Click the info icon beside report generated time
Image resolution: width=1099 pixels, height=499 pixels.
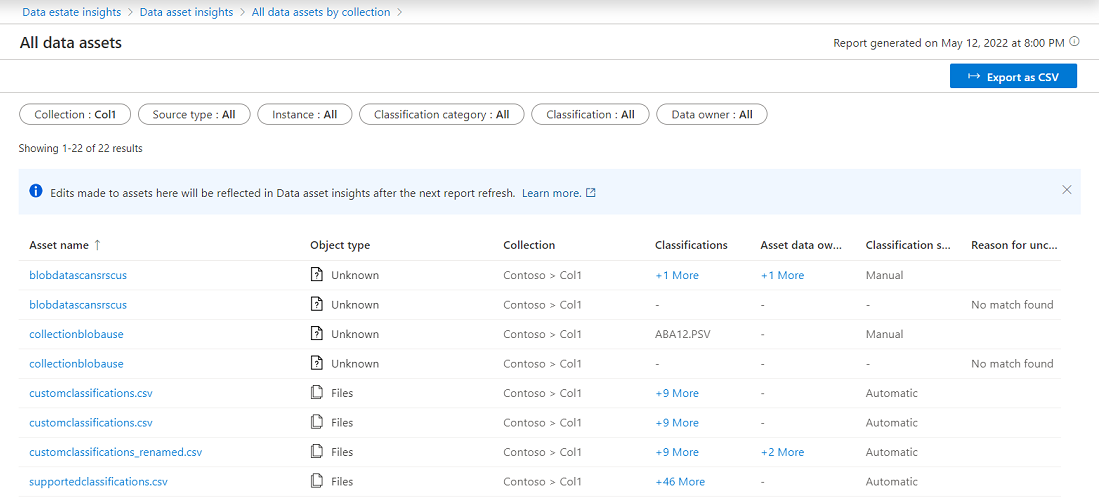point(1075,43)
